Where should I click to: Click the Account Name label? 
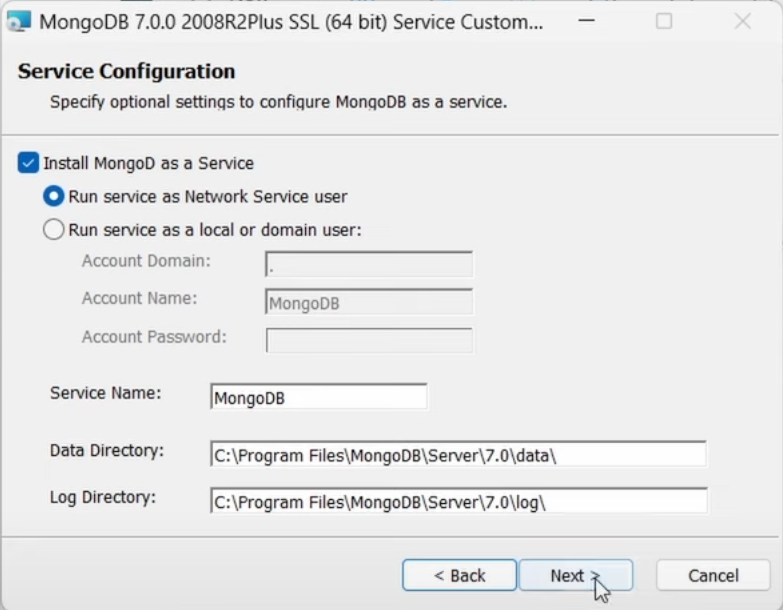pyautogui.click(x=139, y=298)
